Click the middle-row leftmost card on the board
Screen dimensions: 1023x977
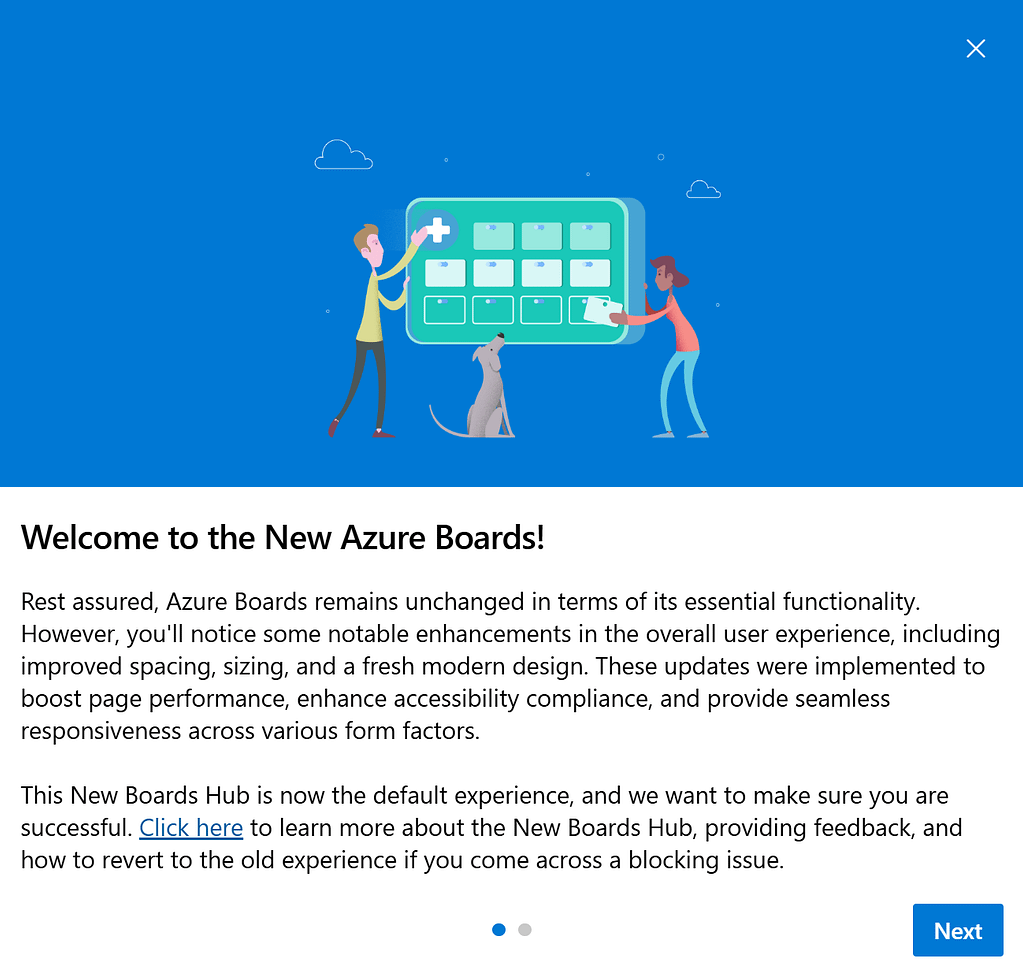445,272
